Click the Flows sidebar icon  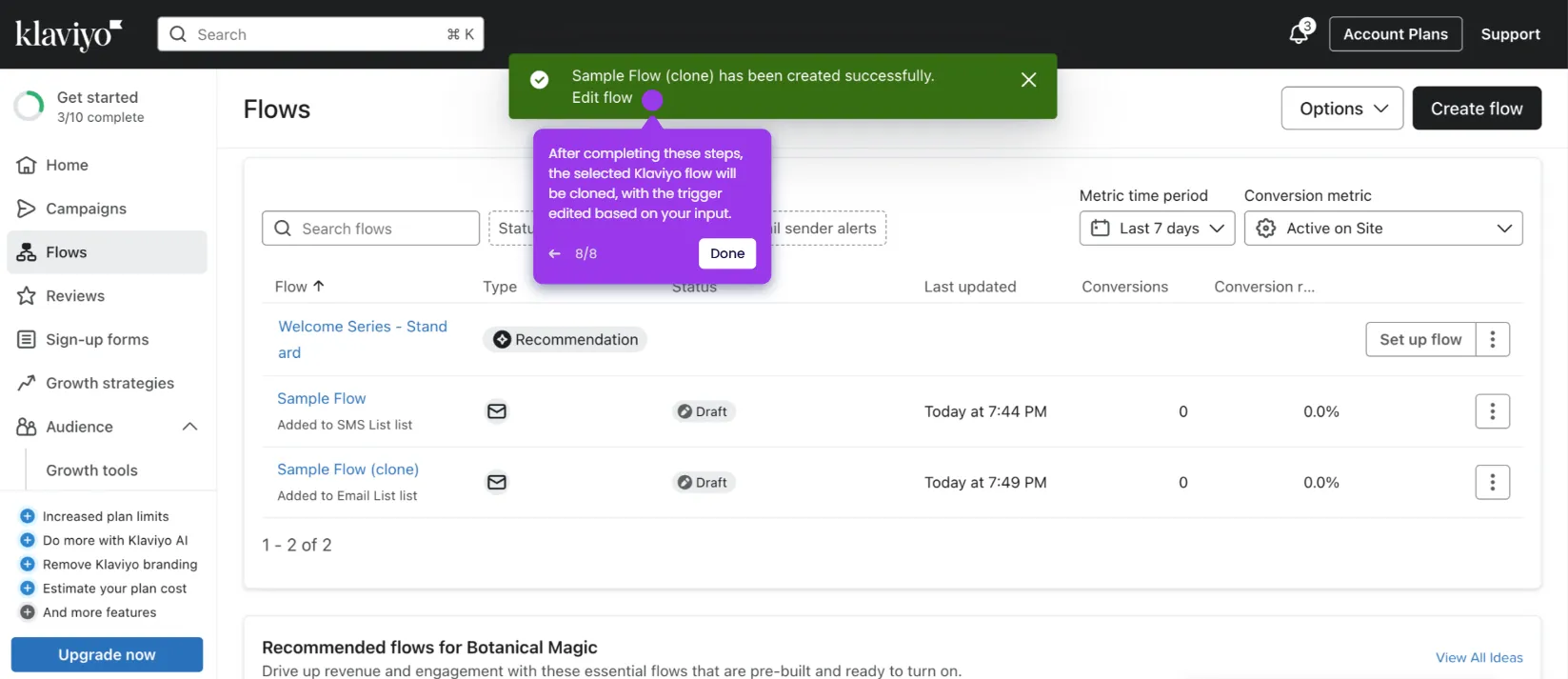[27, 252]
